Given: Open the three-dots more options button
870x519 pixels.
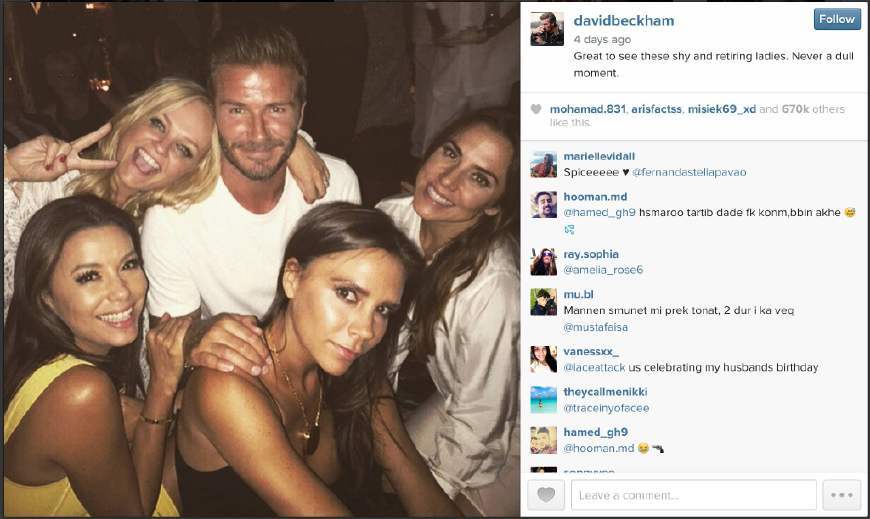Looking at the screenshot, I should [842, 495].
